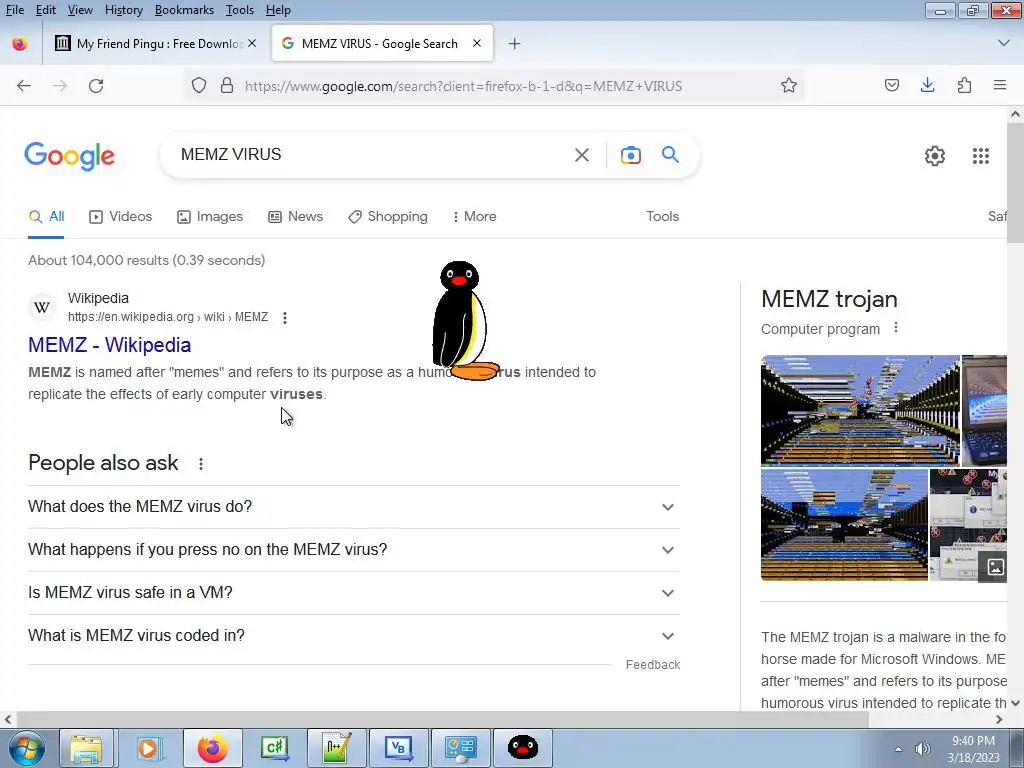This screenshot has width=1024, height=768.
Task: Open the volume speaker tray icon
Action: pos(923,749)
